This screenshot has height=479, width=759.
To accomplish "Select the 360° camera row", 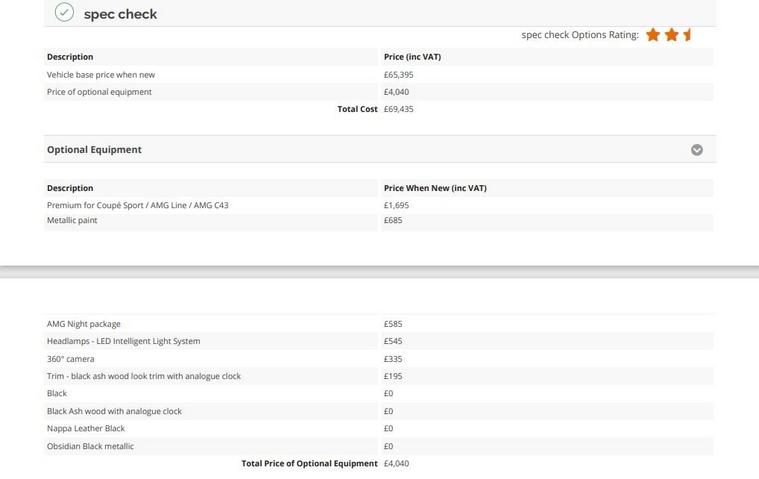I will [71, 359].
